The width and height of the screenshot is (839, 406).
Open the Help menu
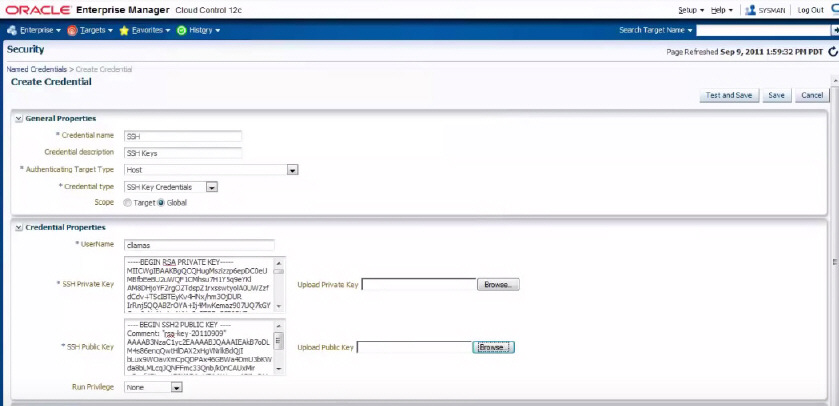click(x=722, y=10)
